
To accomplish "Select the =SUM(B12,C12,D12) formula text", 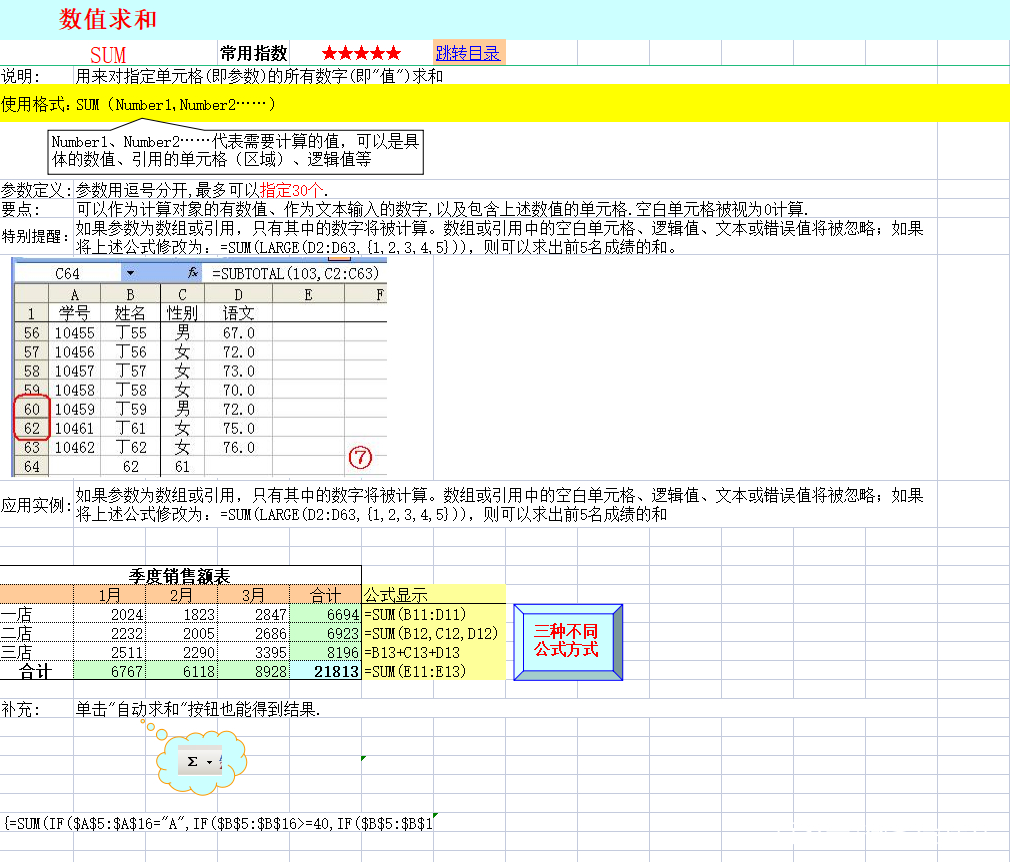I will (x=431, y=633).
